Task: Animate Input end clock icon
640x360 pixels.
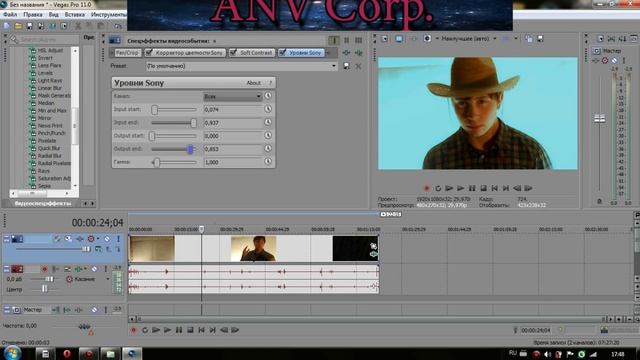Action: [x=268, y=122]
